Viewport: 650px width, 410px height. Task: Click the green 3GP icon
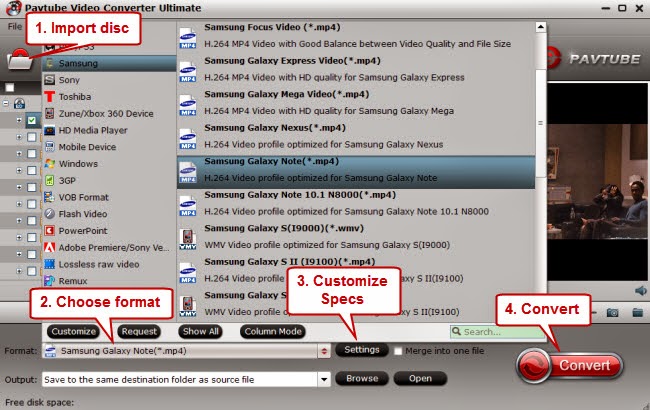(49, 180)
